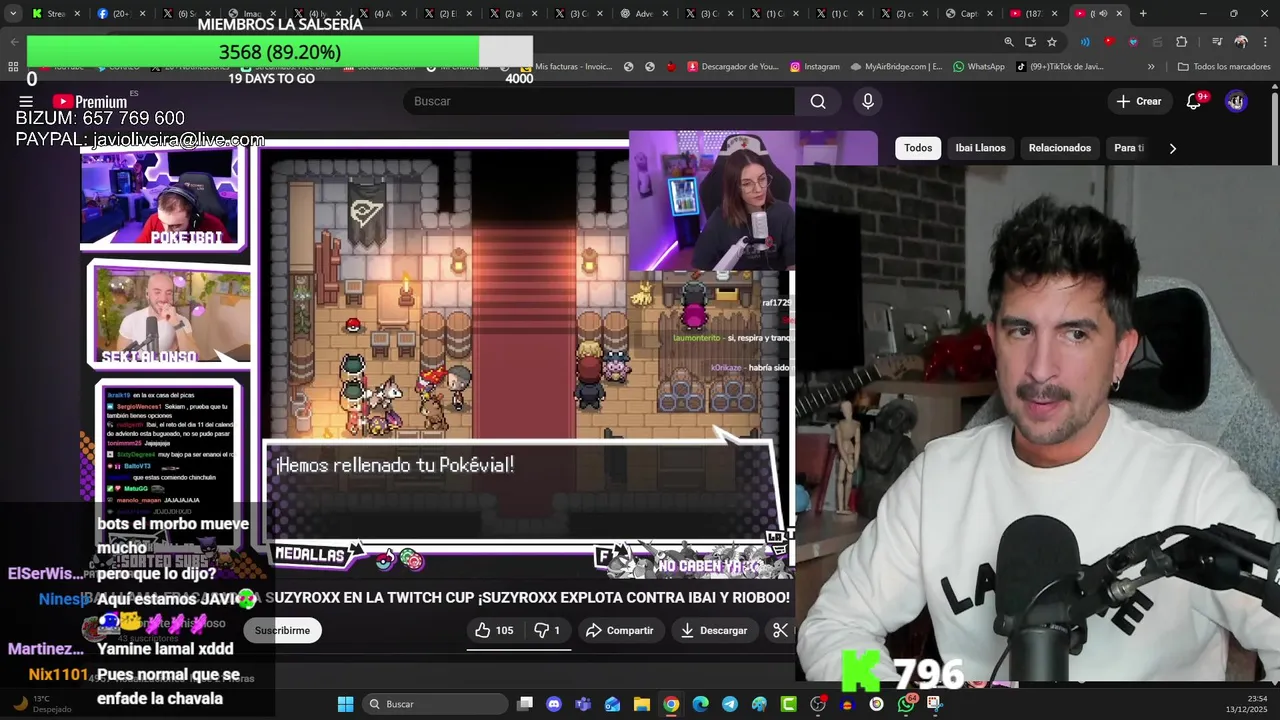This screenshot has width=1280, height=720.
Task: Open Chrome three-dot menu
Action: 1263,42
